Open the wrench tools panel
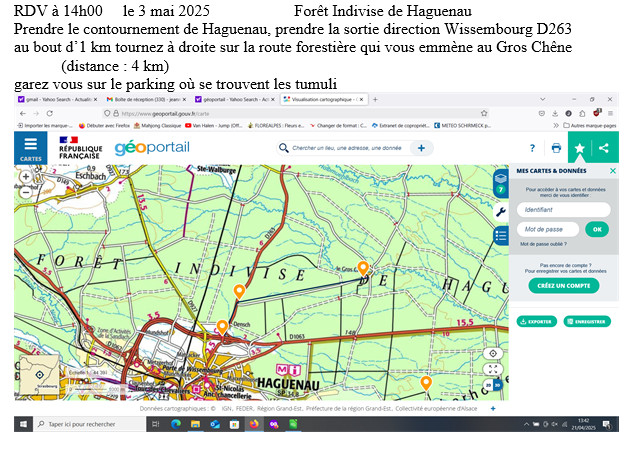The height and width of the screenshot is (449, 635). [x=501, y=212]
